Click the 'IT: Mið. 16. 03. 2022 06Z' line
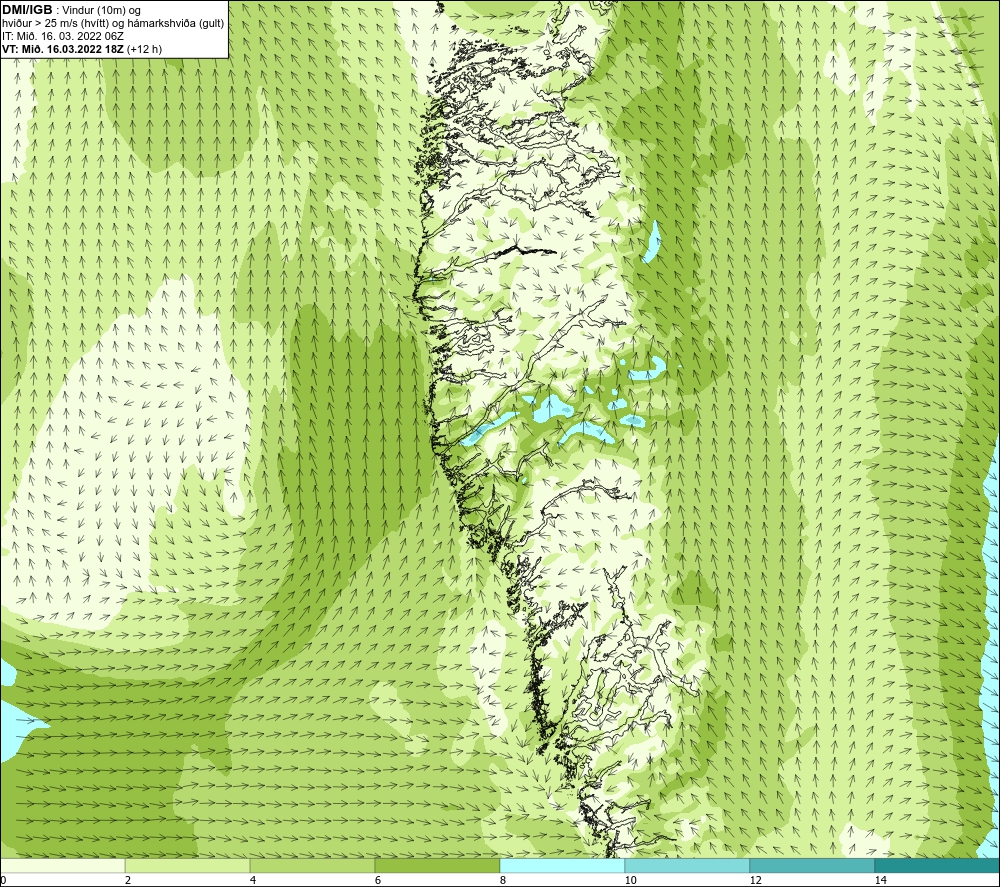 click(62, 36)
